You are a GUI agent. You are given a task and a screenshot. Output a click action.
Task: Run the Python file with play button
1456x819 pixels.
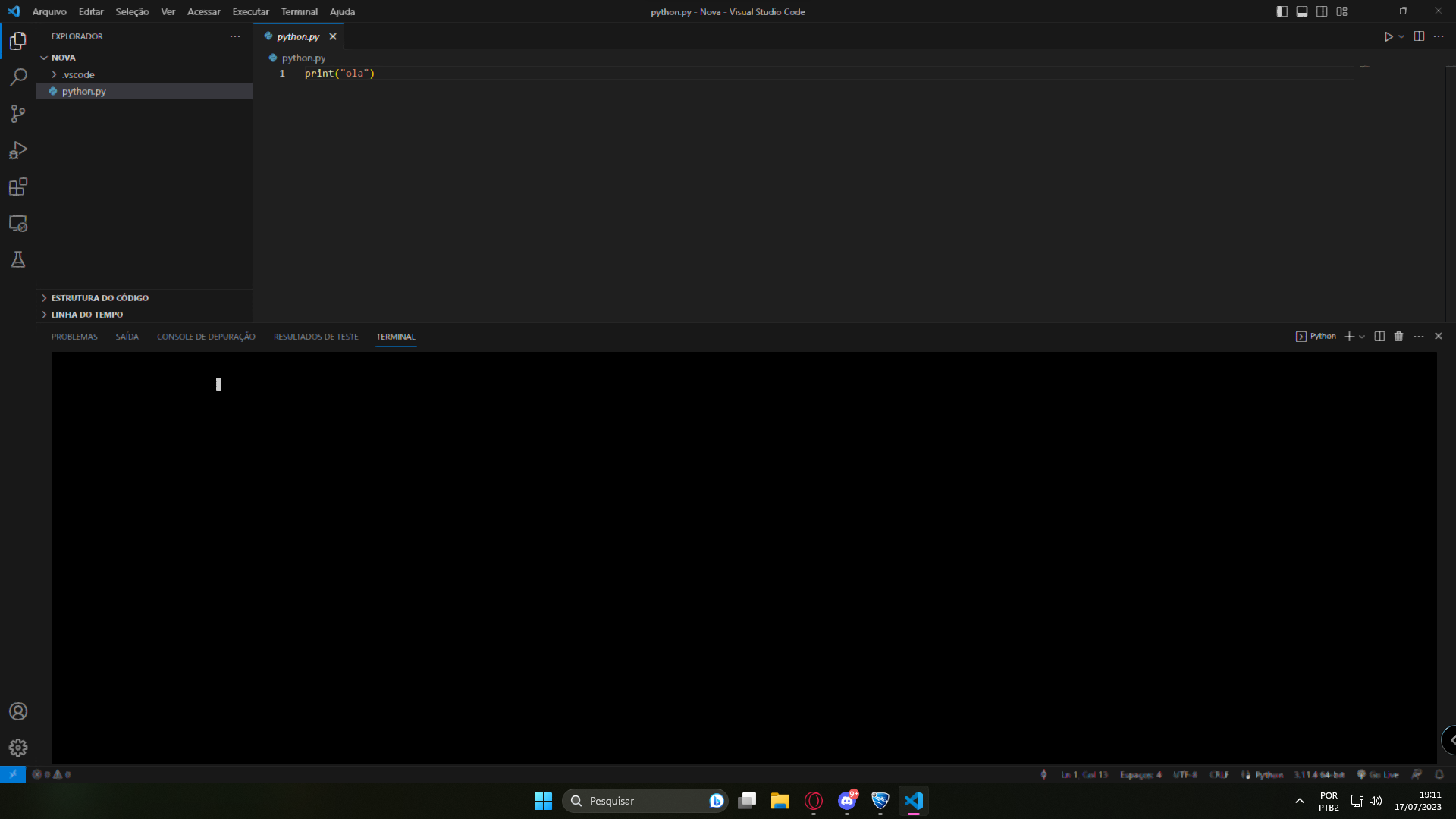click(1389, 36)
